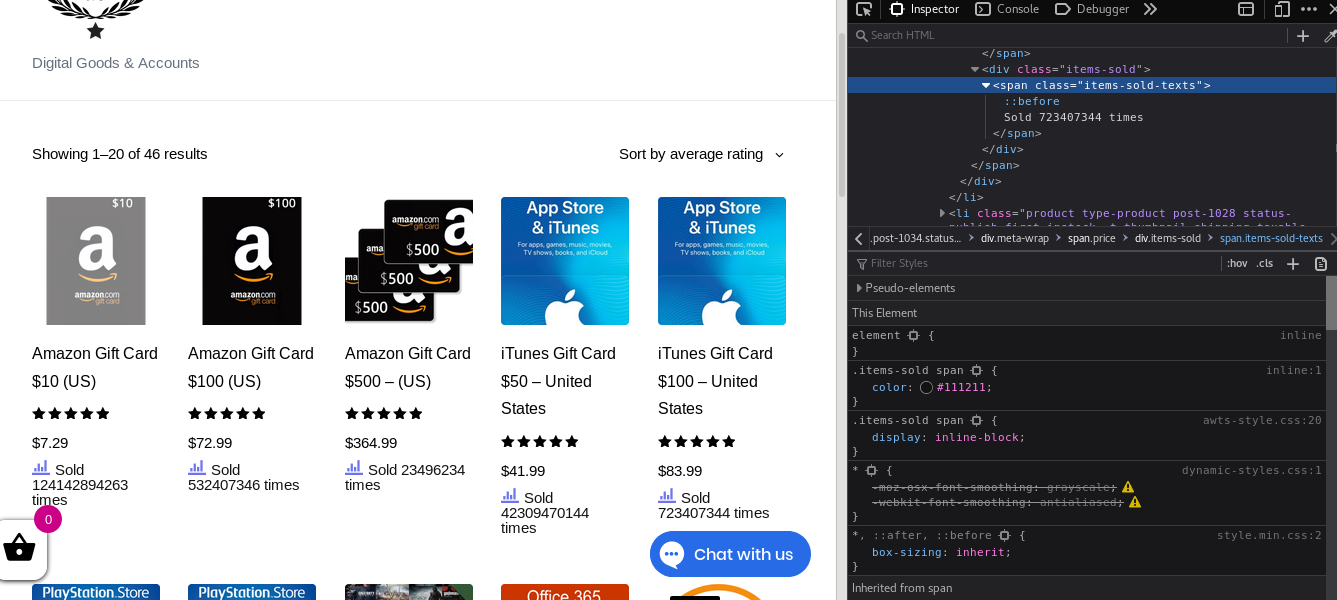Image resolution: width=1337 pixels, height=600 pixels.
Task: Click in the Filter Styles field
Action: click(1040, 264)
